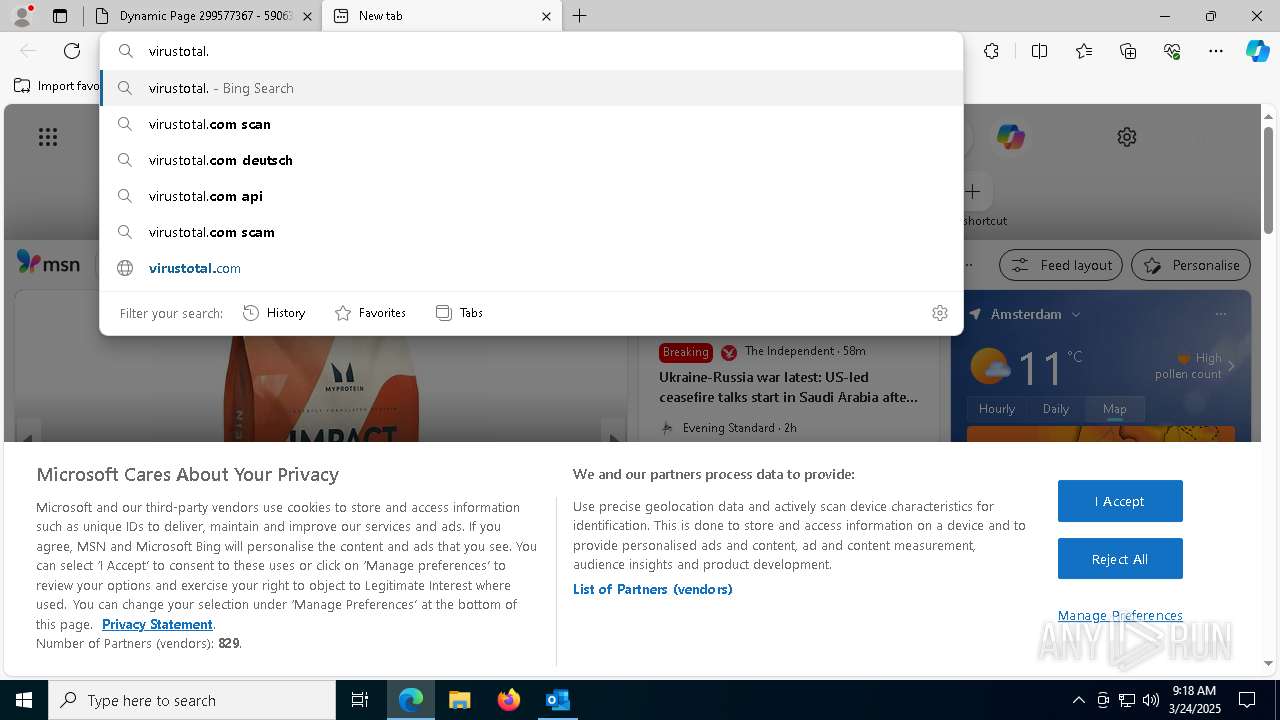Click the address bar containing virustotal.
The width and height of the screenshot is (1280, 720).
pyautogui.click(x=531, y=51)
